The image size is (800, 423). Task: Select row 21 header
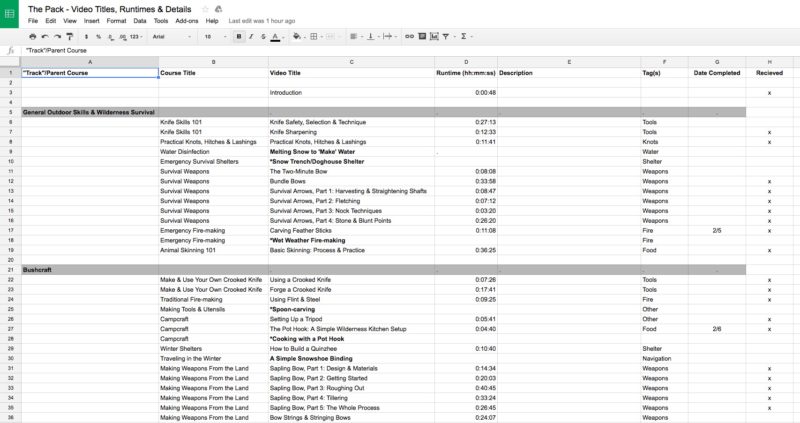pos(10,269)
